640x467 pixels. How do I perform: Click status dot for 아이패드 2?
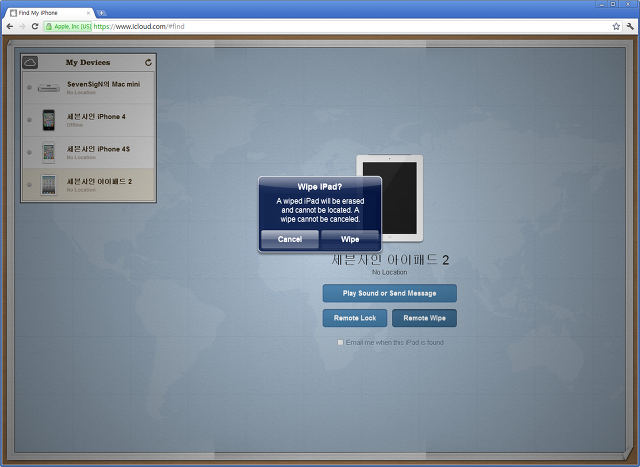(29, 185)
